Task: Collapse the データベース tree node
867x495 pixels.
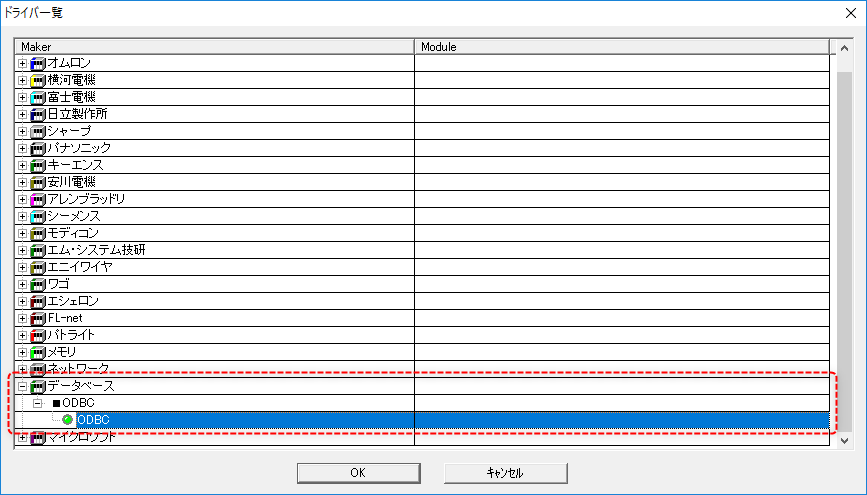Action: 23,386
